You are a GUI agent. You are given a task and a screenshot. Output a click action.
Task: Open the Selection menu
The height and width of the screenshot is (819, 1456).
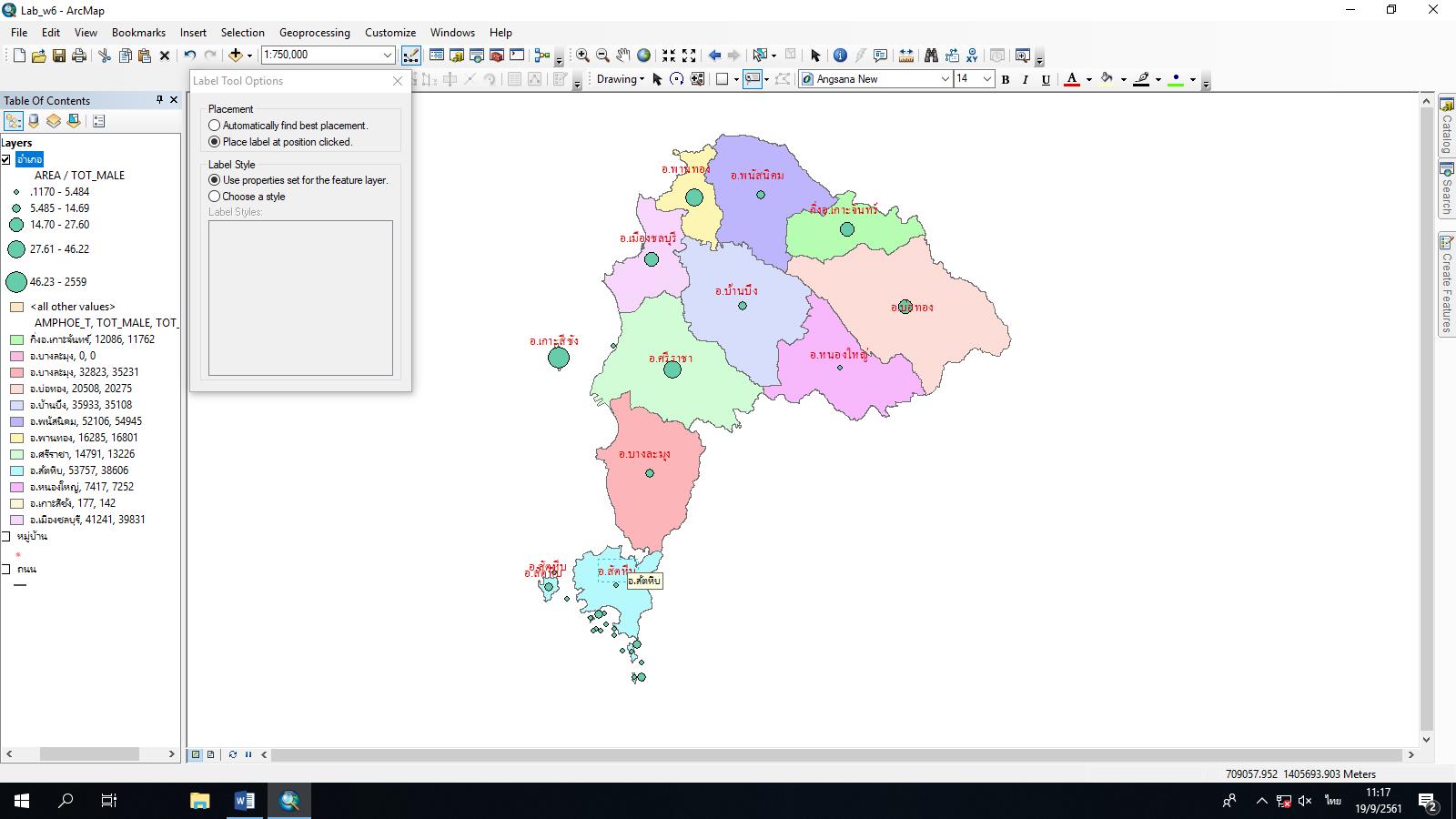click(242, 33)
